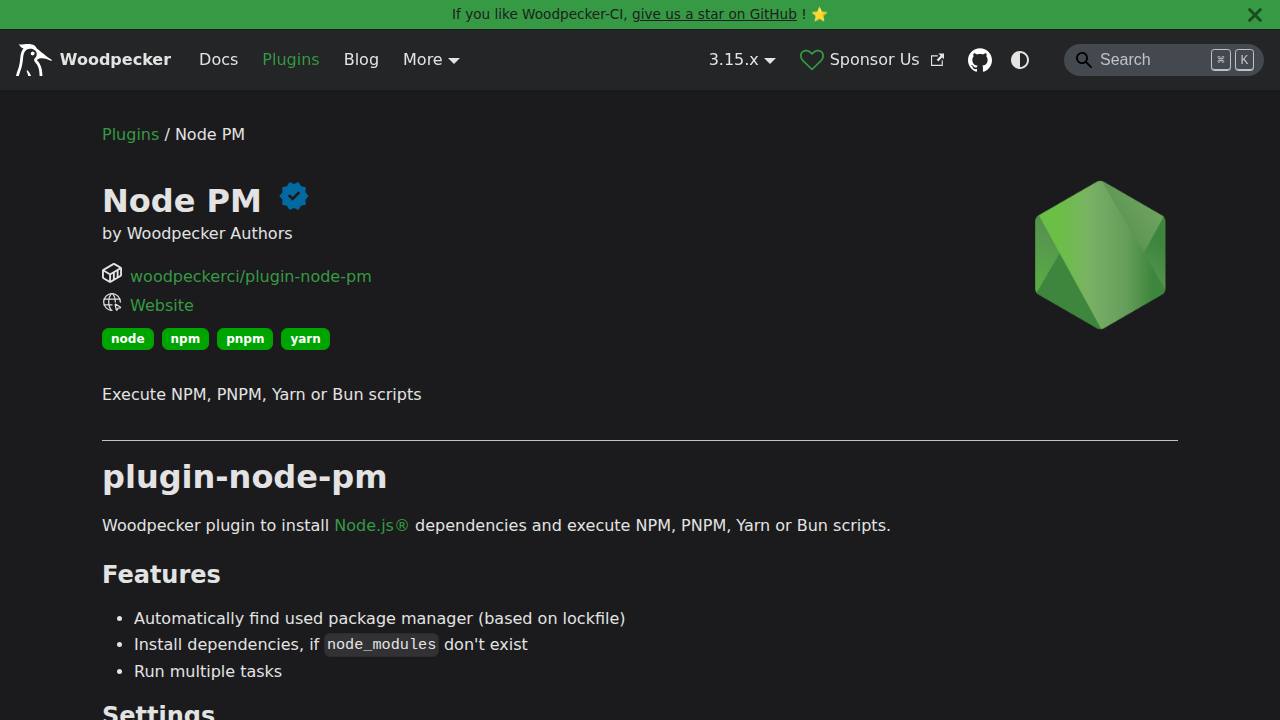Click the plugin-node-pm heading
The height and width of the screenshot is (720, 1280).
tap(244, 477)
